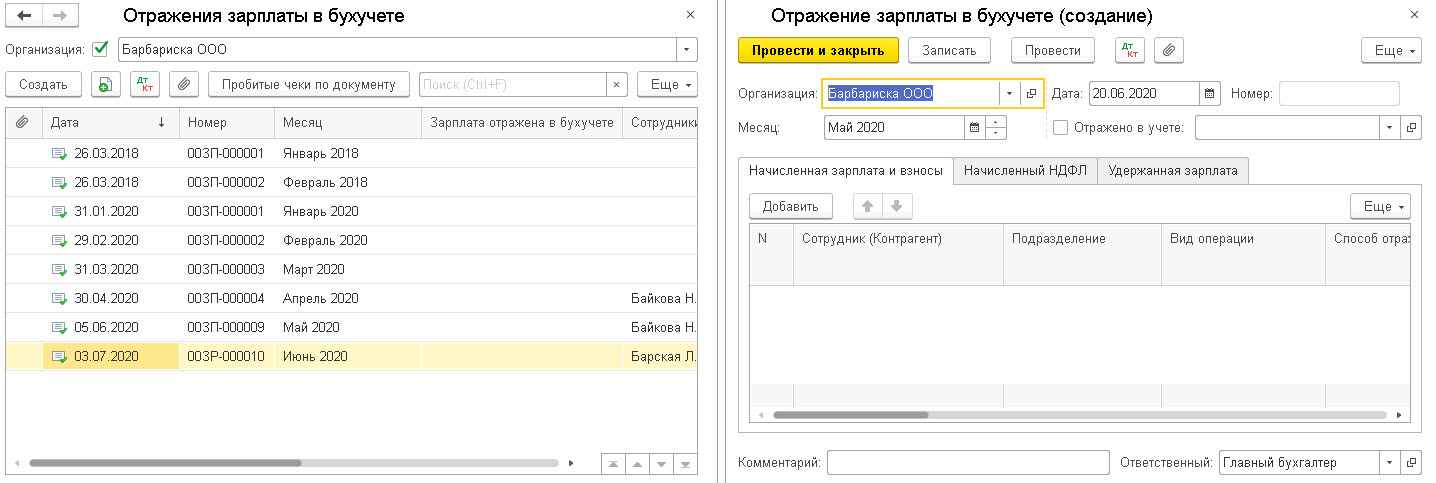Click paperclip attachments icon in document form
Image resolution: width=1436 pixels, height=483 pixels.
1169,50
